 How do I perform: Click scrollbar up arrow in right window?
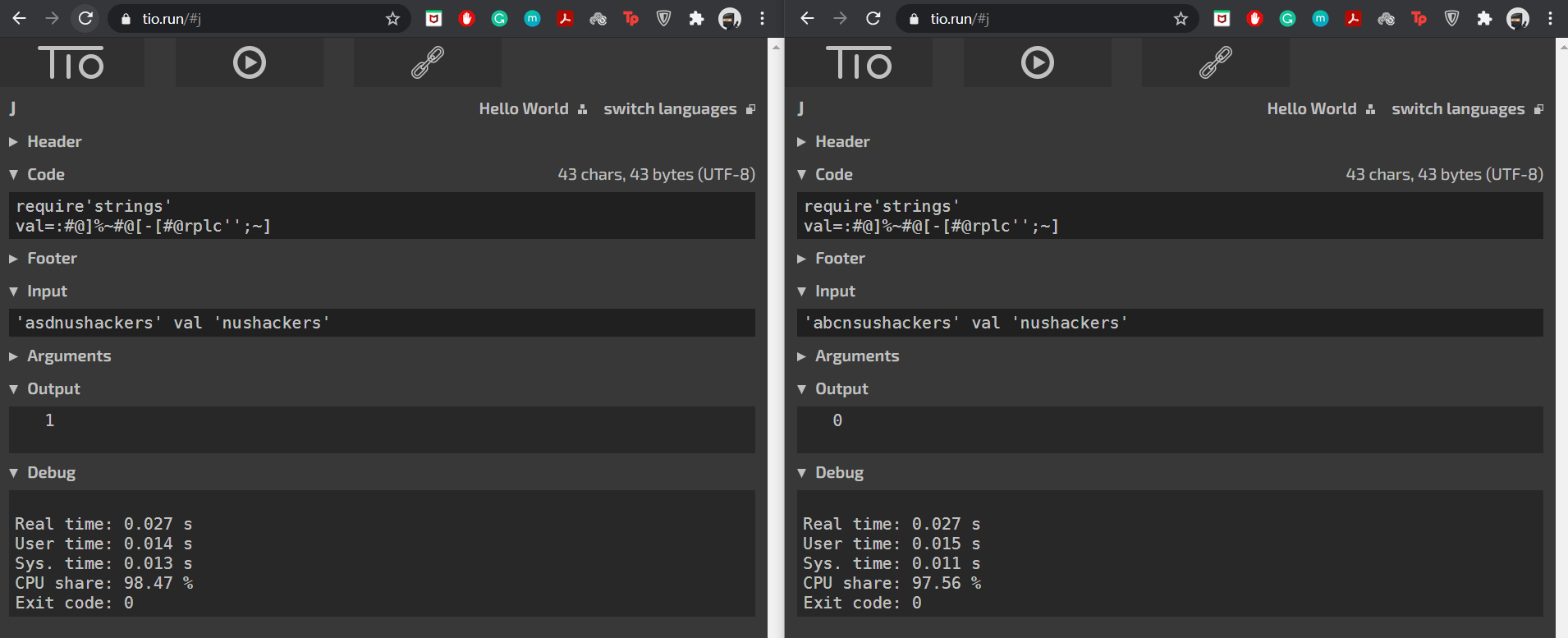(1561, 47)
